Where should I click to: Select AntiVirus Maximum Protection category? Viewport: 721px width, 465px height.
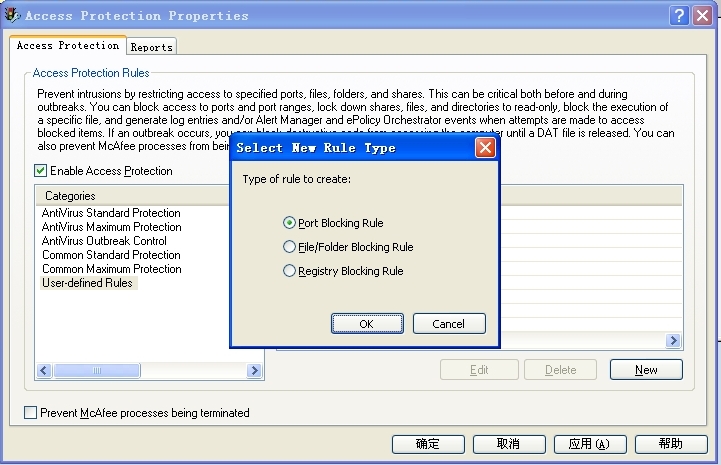coord(111,227)
